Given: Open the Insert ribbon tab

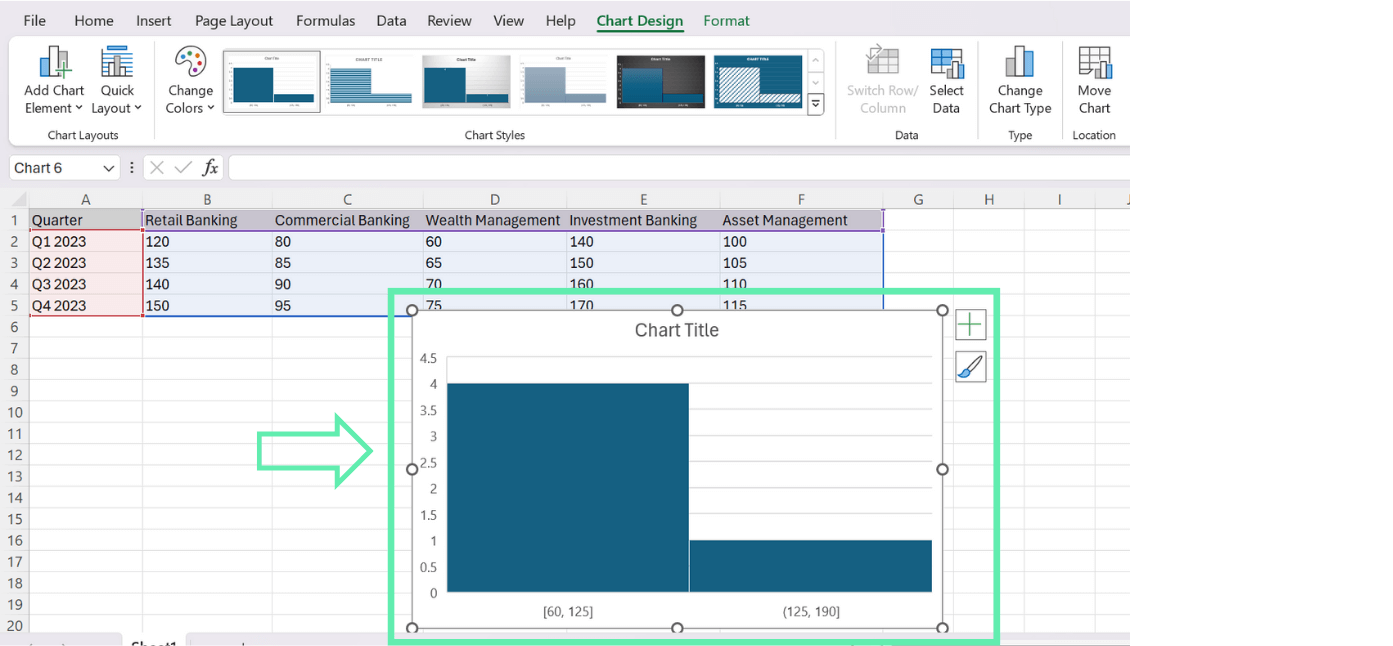Looking at the screenshot, I should click(153, 20).
